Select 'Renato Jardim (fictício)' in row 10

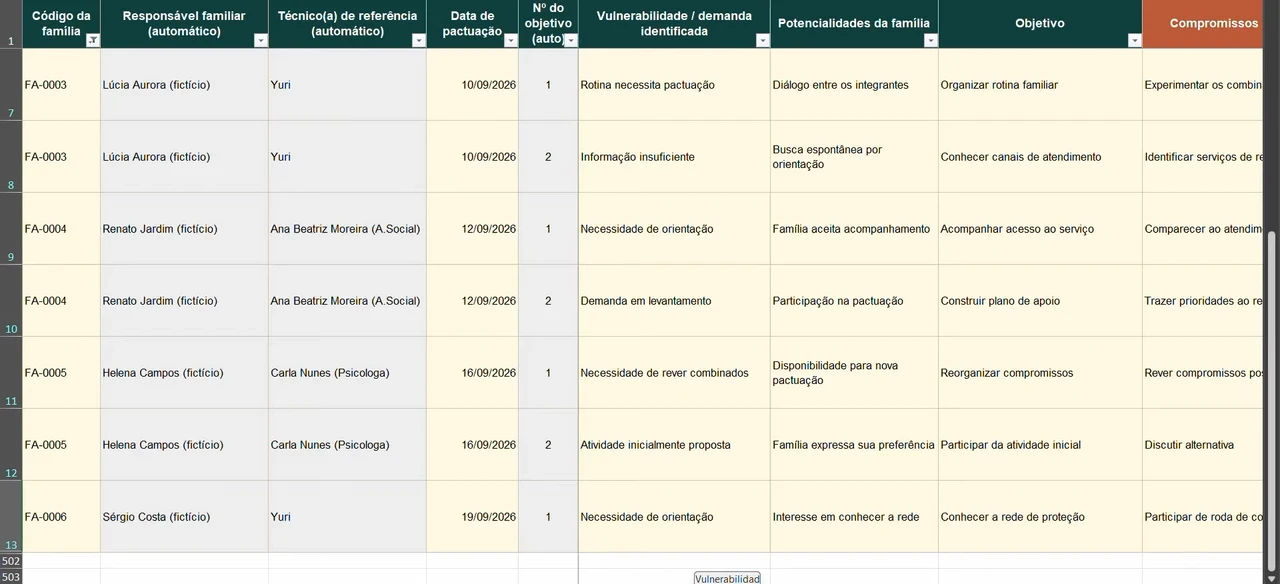click(x=184, y=301)
